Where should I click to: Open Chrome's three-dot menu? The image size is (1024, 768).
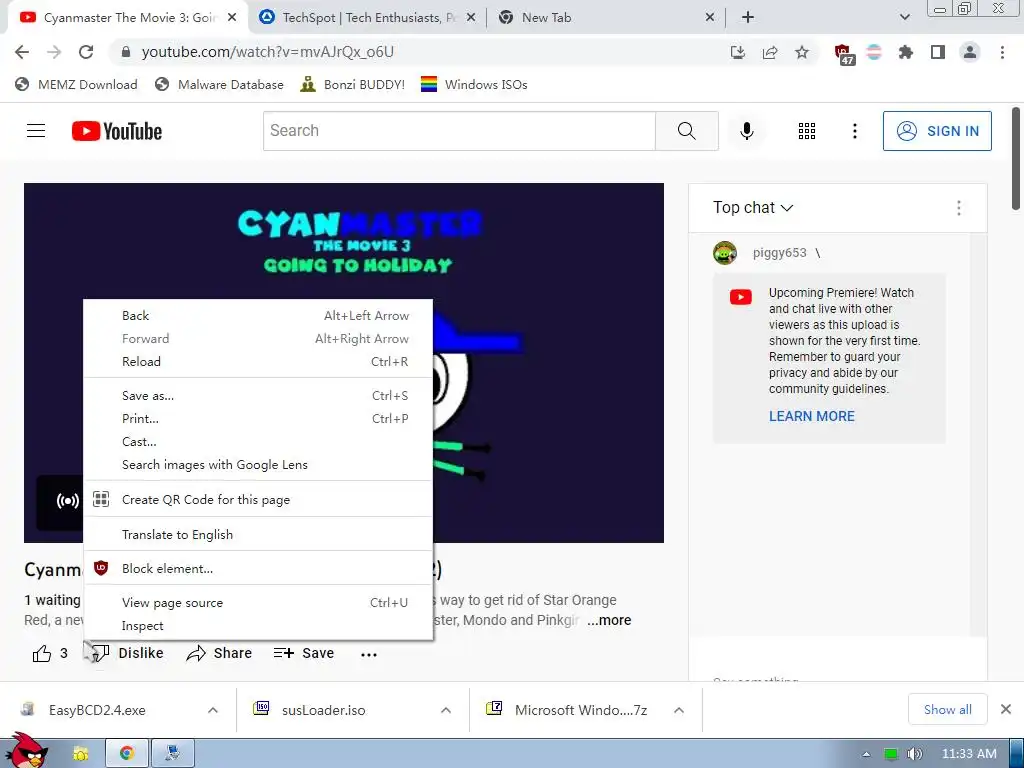click(x=1002, y=52)
